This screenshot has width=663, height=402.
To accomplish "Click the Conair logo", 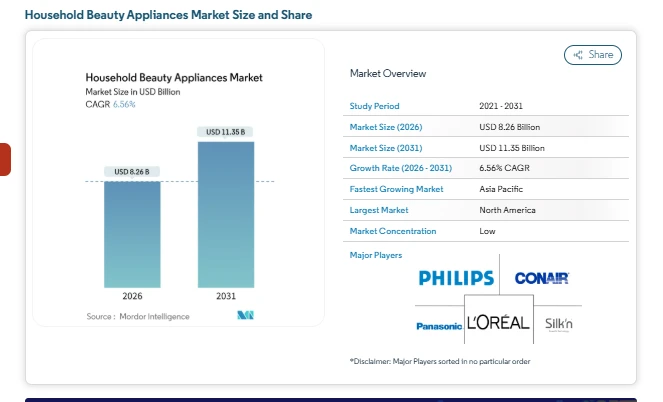I will (x=541, y=277).
